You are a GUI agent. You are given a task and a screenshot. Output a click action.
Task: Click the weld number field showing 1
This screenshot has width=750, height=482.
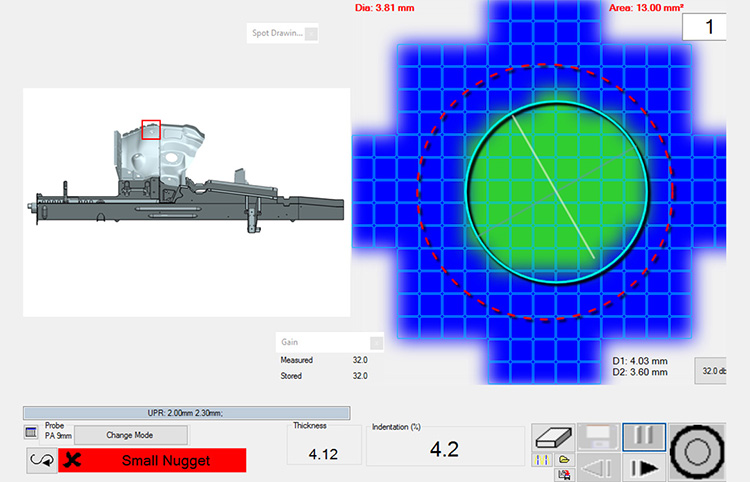tap(709, 27)
